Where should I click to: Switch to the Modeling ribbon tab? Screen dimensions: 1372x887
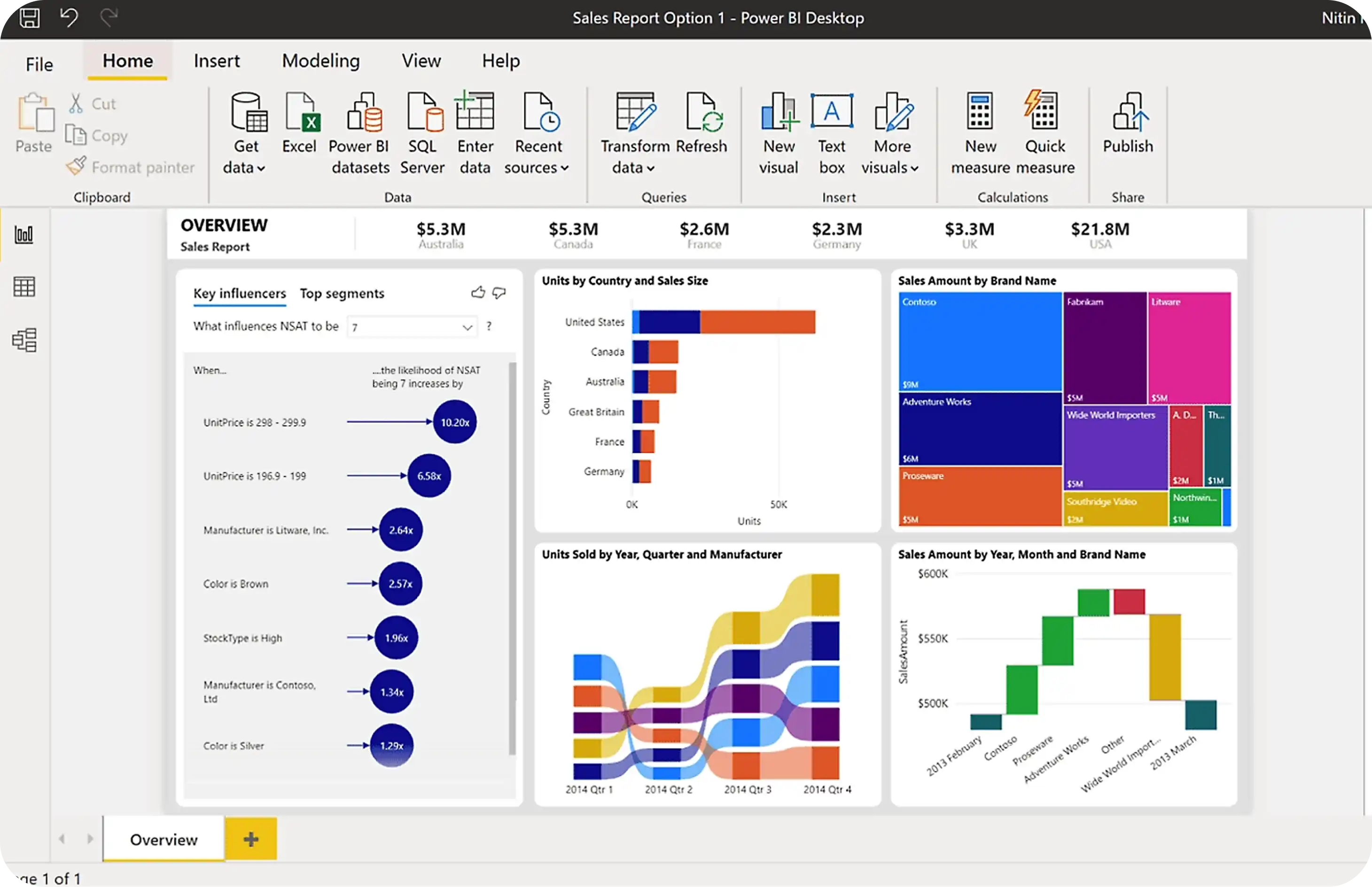[x=321, y=61]
